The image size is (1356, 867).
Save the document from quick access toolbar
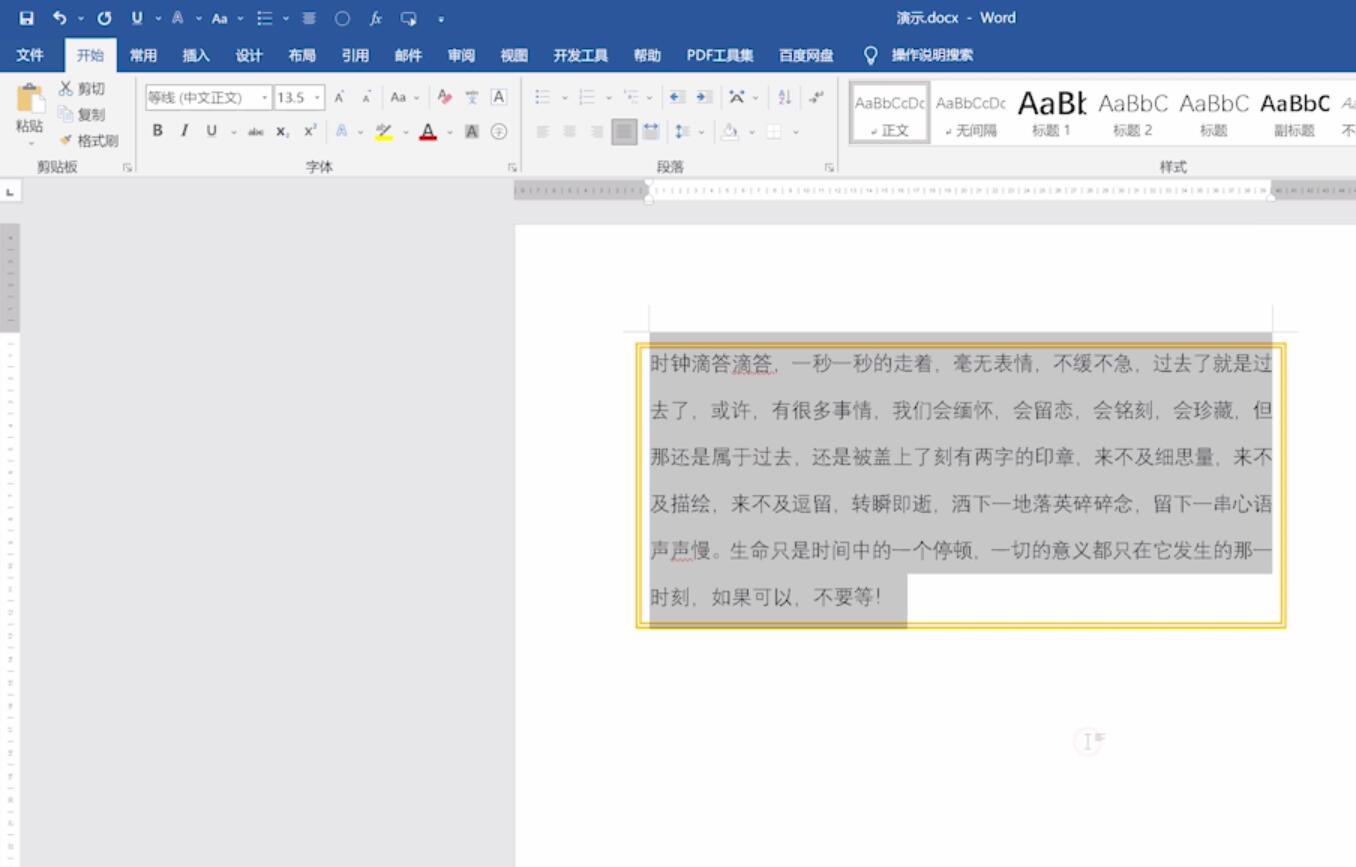tap(27, 18)
